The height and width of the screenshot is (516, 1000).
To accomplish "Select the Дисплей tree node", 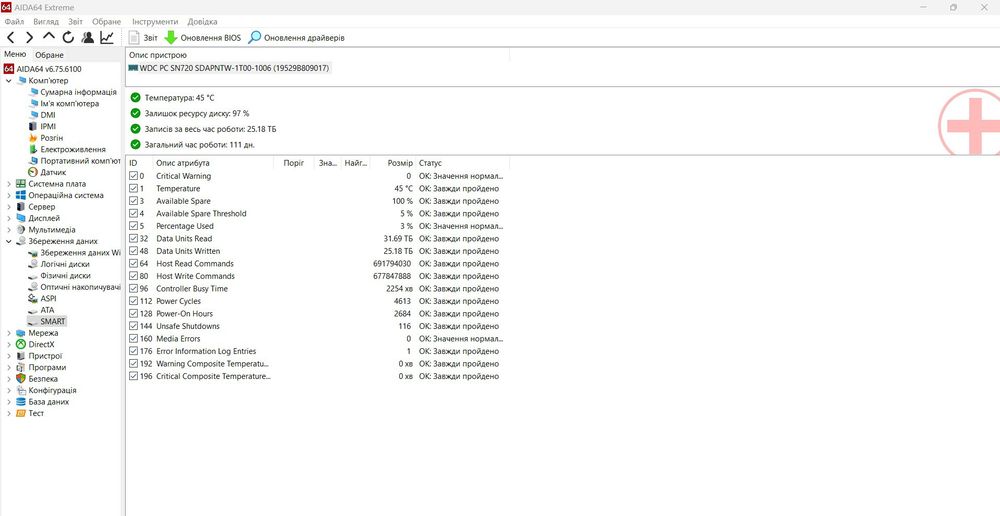I will point(38,218).
